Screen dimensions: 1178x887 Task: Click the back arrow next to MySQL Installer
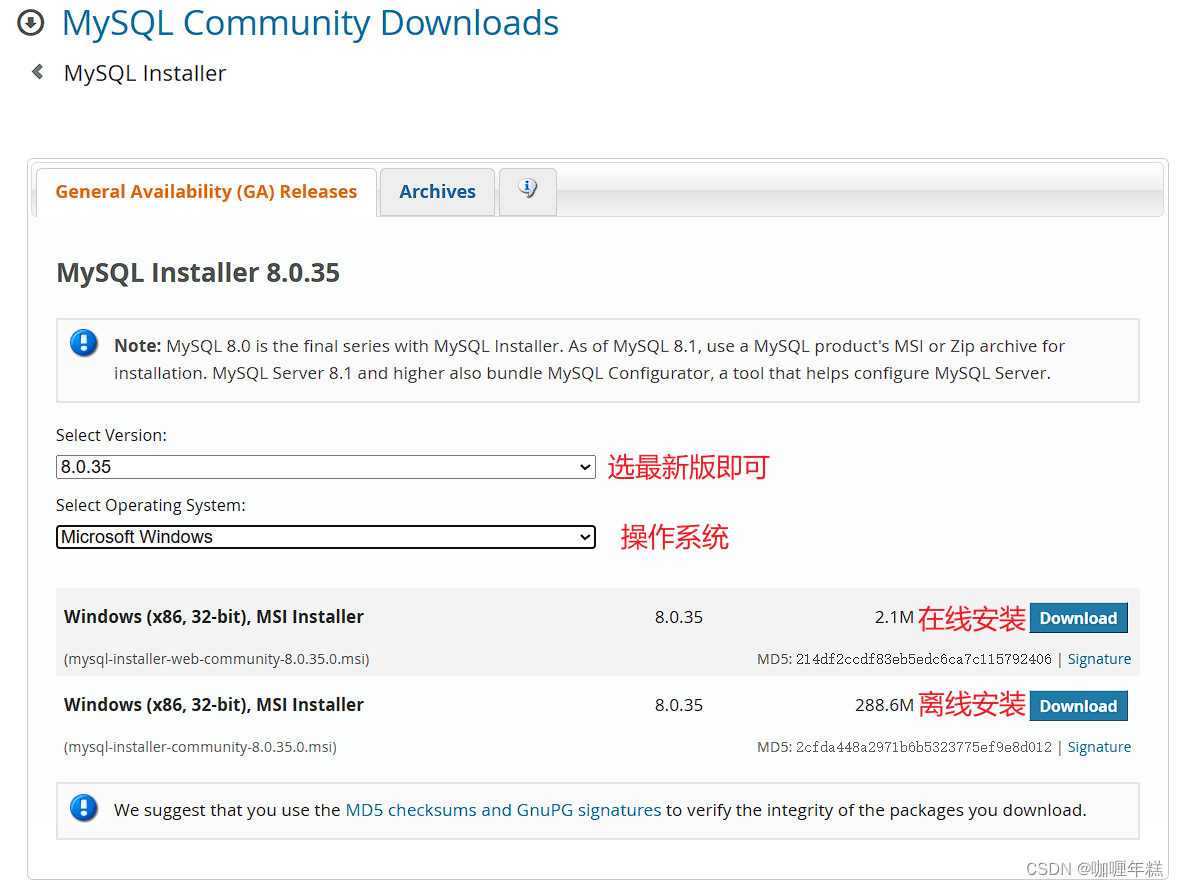pyautogui.click(x=38, y=72)
